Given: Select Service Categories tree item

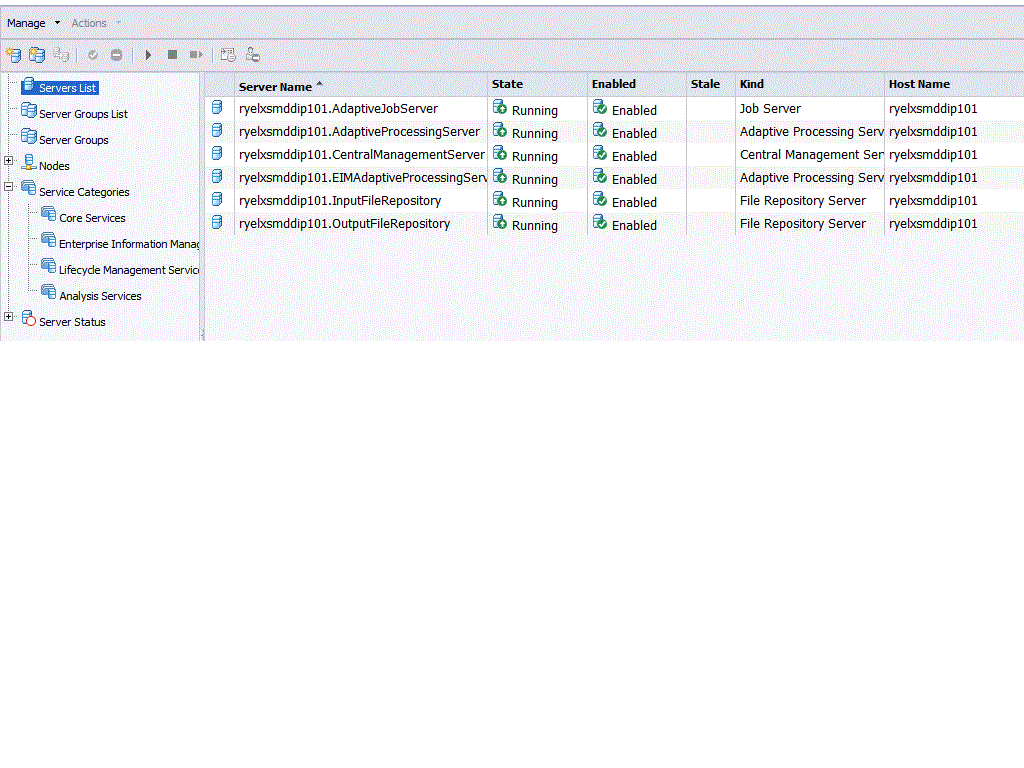Looking at the screenshot, I should tap(84, 192).
